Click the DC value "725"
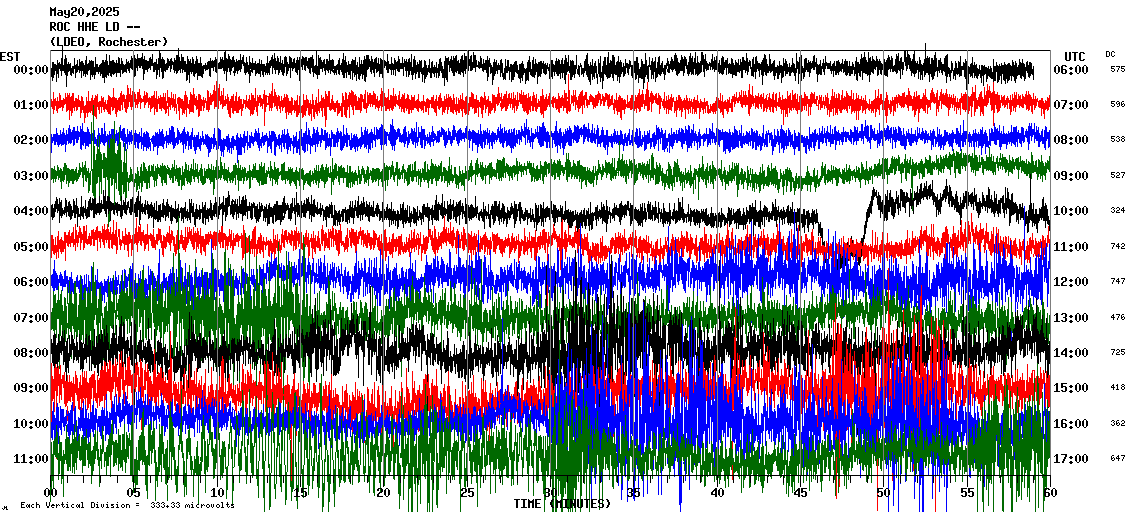1130x519 pixels. [x=1117, y=352]
